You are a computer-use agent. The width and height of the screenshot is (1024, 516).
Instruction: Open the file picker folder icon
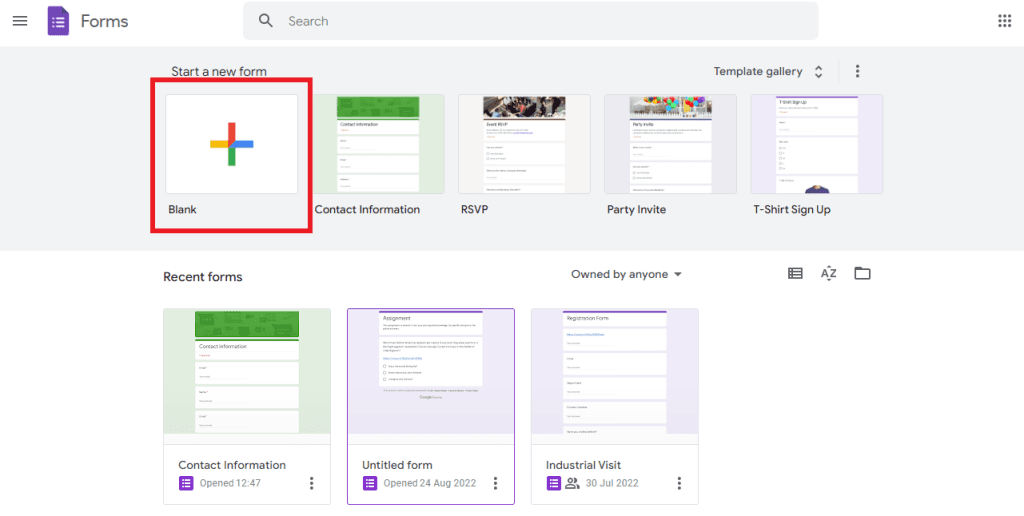pos(862,274)
